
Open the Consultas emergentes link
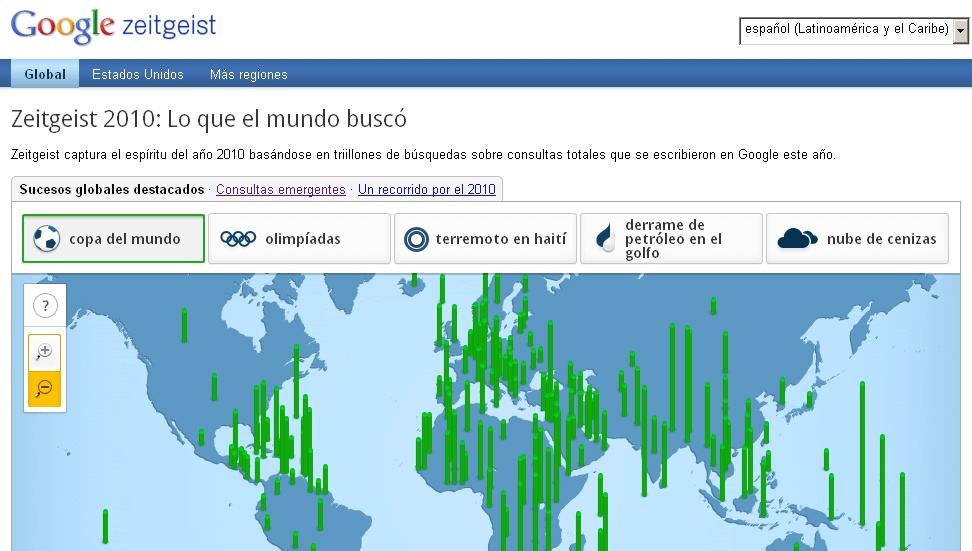[x=281, y=189]
